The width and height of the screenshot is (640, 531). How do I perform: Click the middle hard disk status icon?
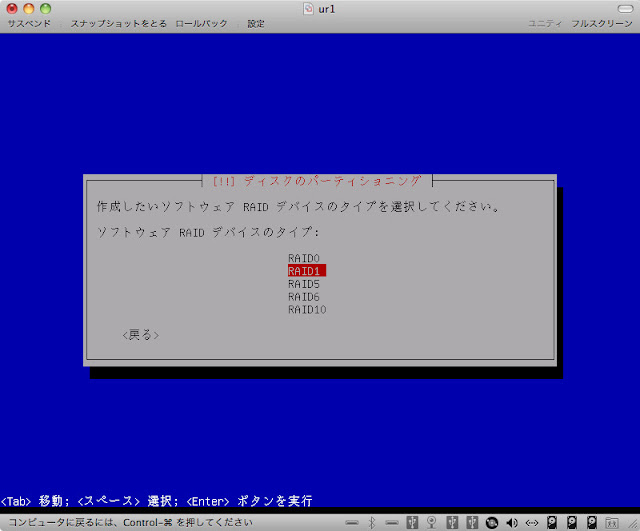(x=572, y=522)
